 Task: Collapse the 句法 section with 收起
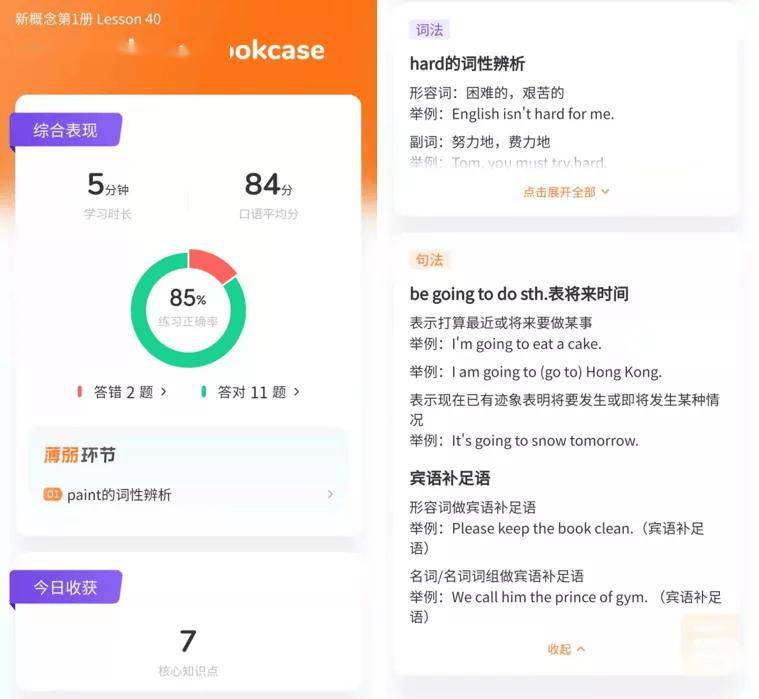[566, 649]
